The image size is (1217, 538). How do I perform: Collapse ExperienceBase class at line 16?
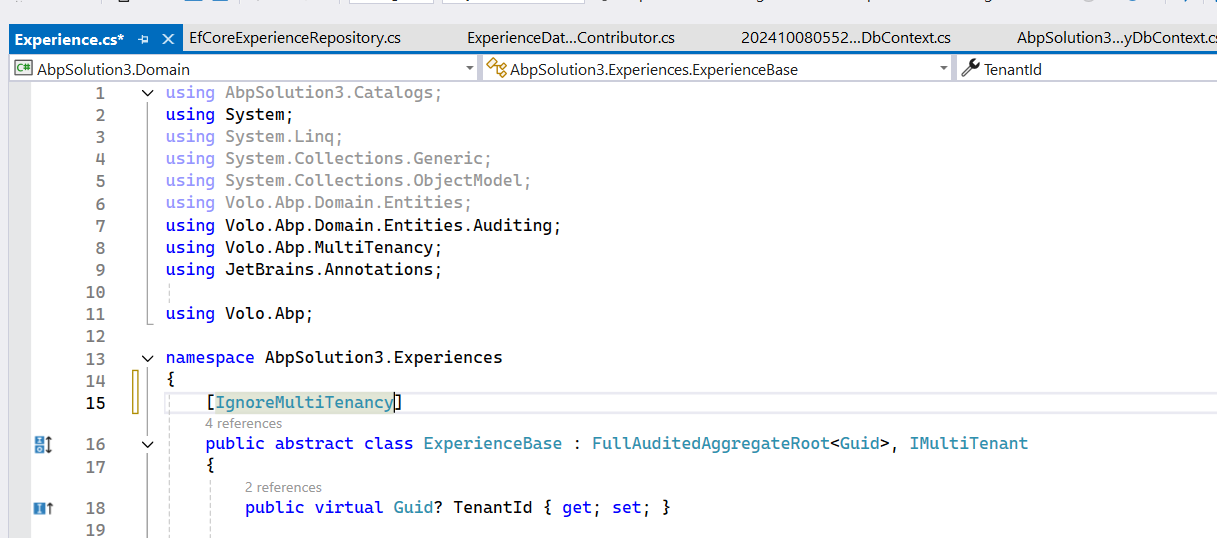tap(148, 444)
